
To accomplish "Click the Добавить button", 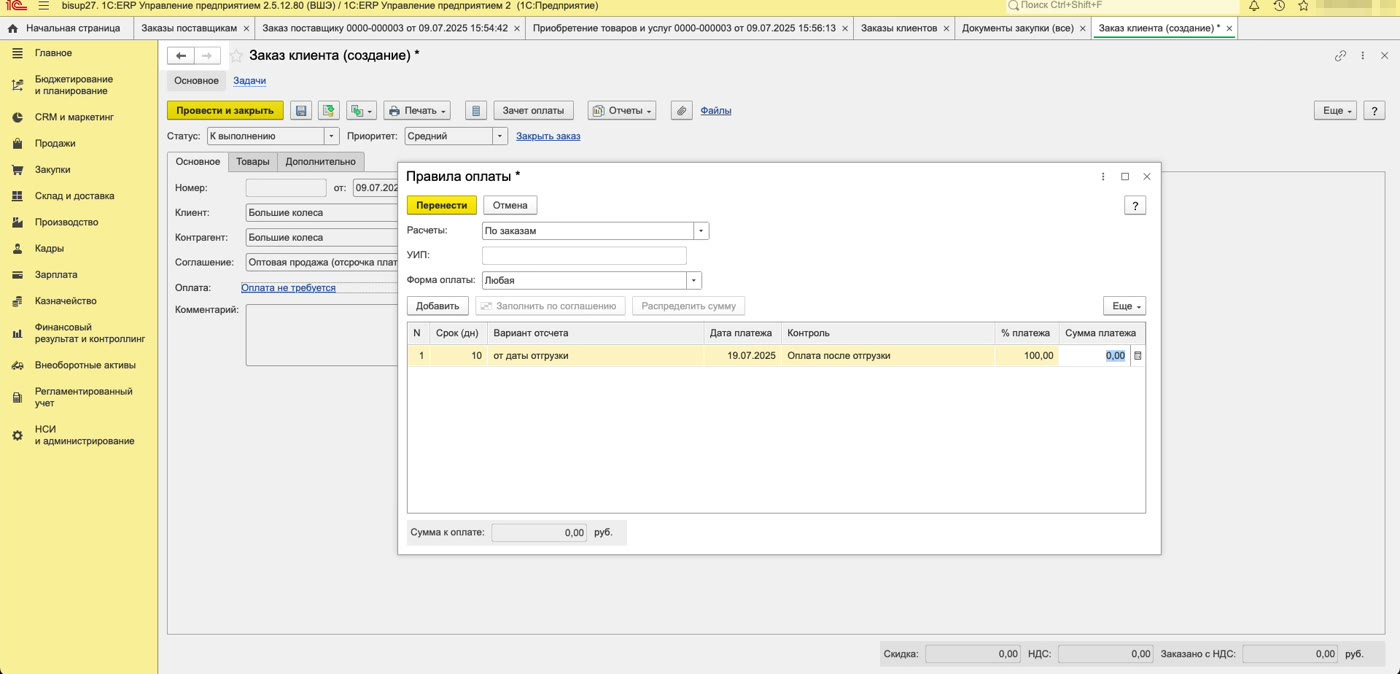I will pos(438,306).
